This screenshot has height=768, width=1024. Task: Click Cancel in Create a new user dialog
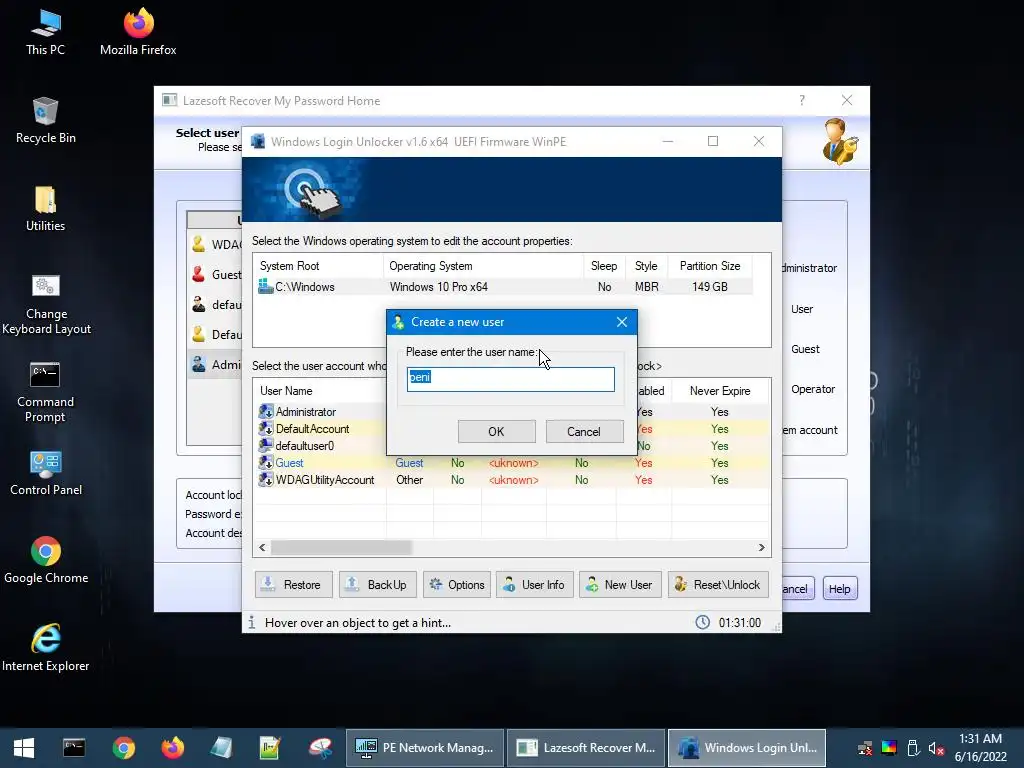coord(584,432)
